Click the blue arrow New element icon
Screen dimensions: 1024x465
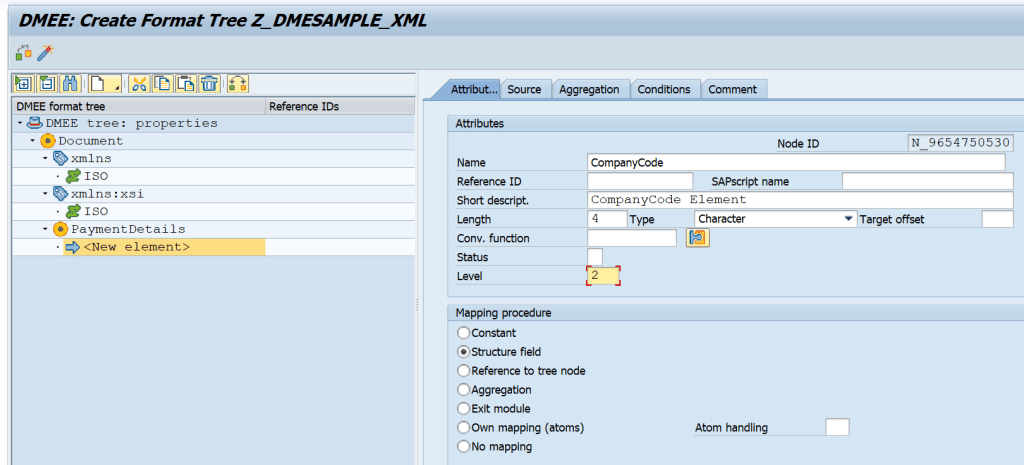pos(73,247)
